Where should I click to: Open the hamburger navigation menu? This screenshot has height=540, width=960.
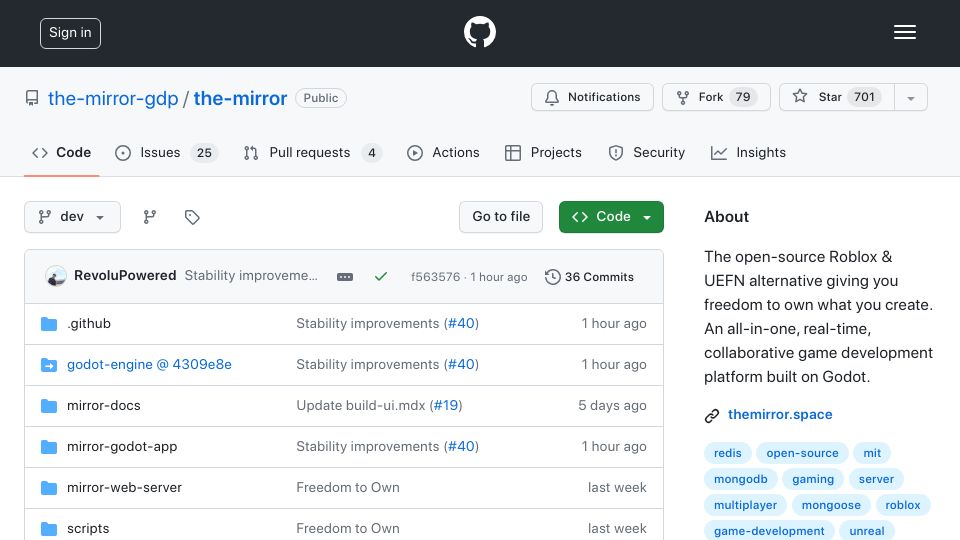pyautogui.click(x=904, y=32)
